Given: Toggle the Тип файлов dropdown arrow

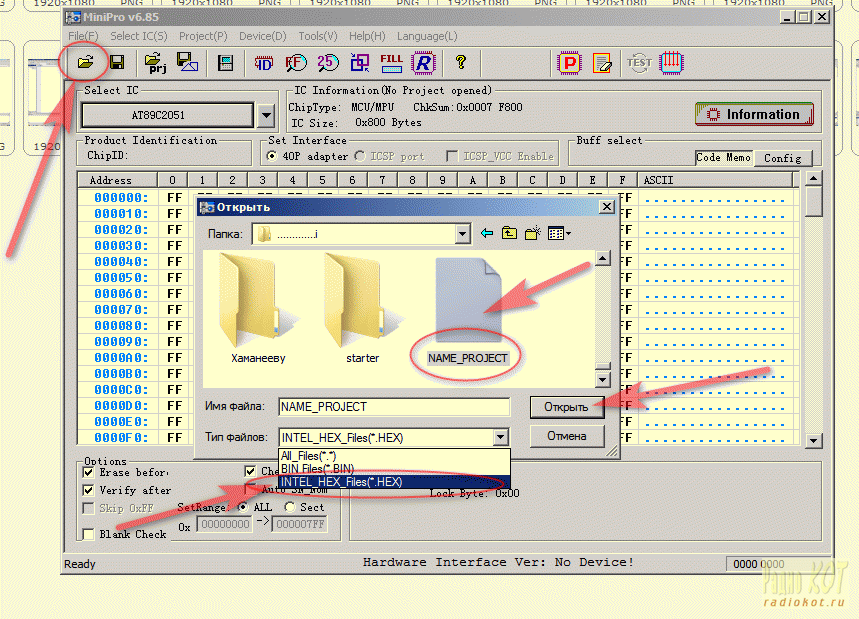Looking at the screenshot, I should click(501, 438).
